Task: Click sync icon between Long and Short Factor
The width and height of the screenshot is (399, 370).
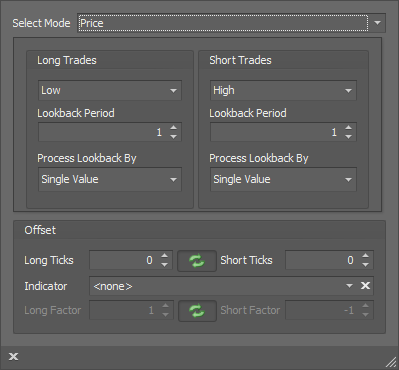Action: tap(197, 311)
